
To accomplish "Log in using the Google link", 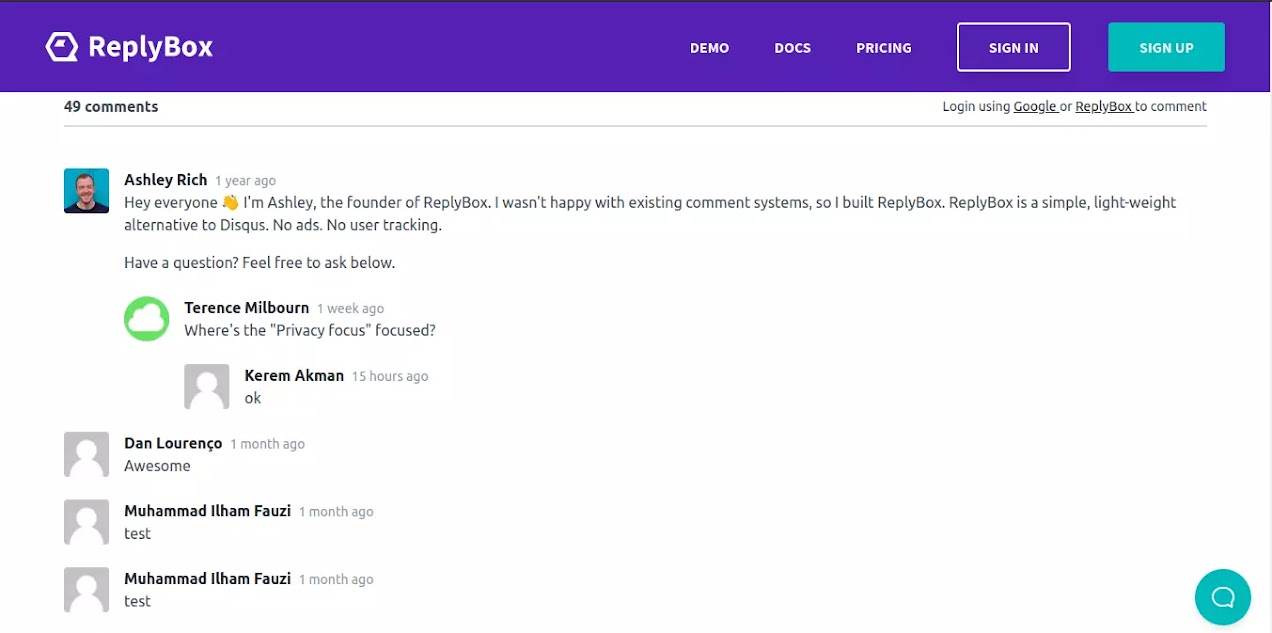I will click(1035, 106).
